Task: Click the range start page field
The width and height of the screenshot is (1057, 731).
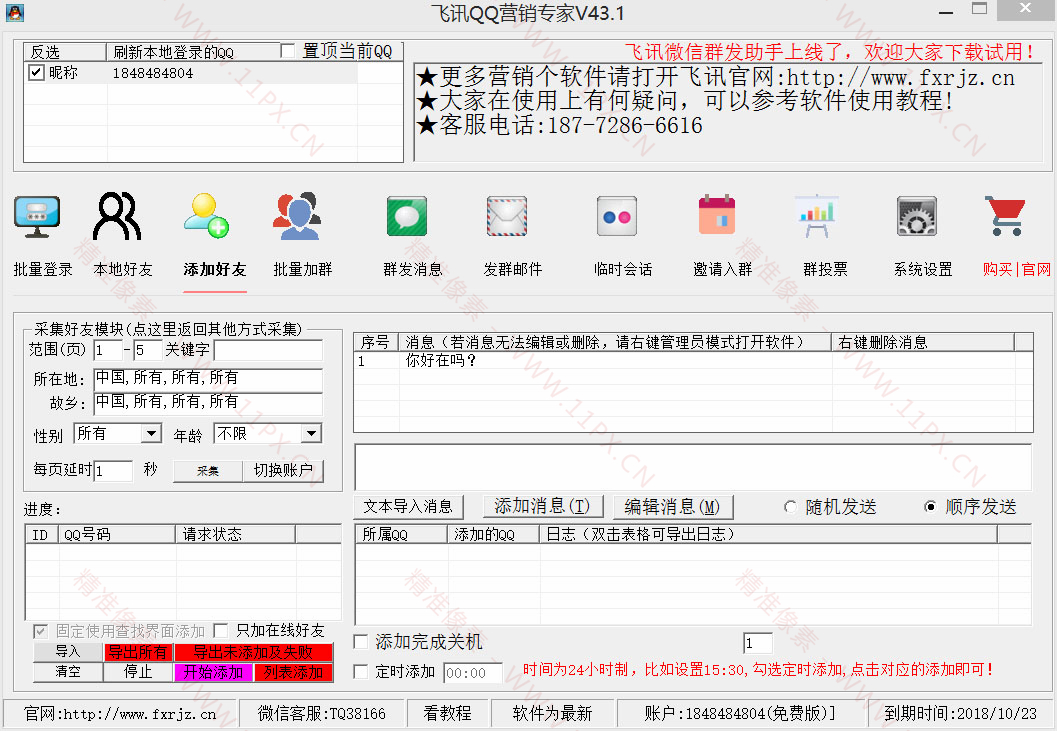Action: [108, 350]
